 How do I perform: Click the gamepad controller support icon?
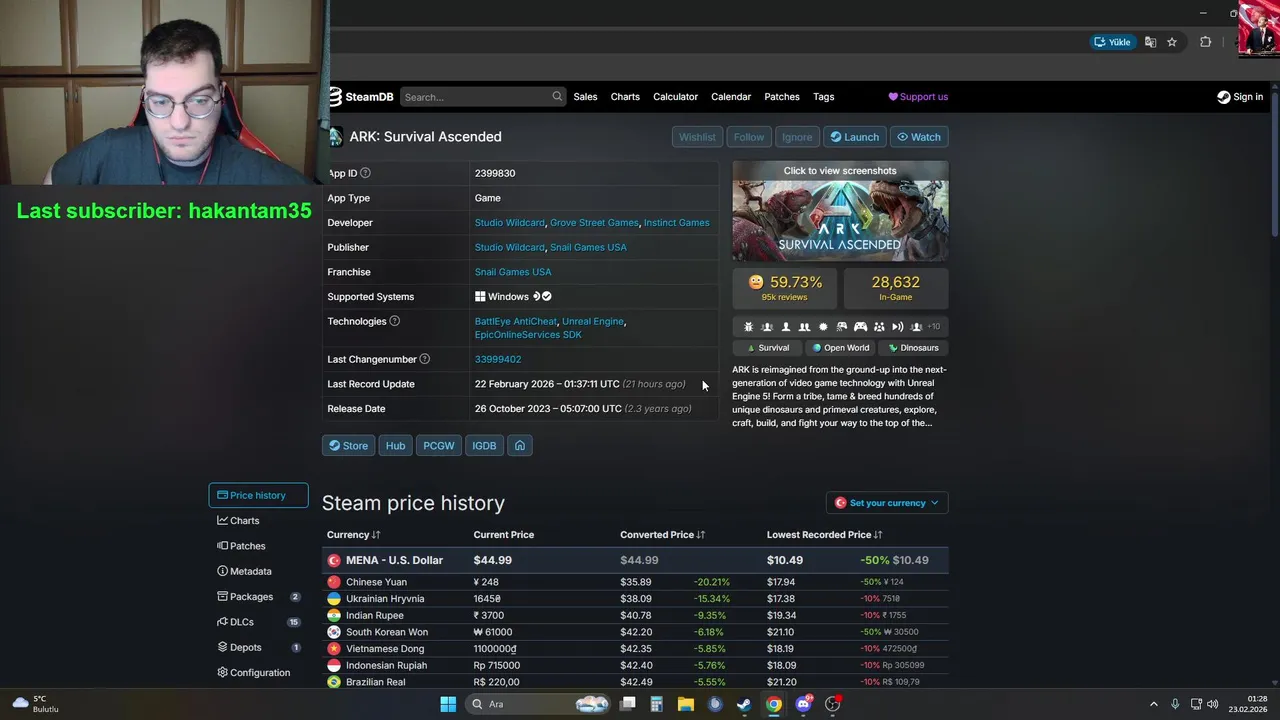pos(860,327)
